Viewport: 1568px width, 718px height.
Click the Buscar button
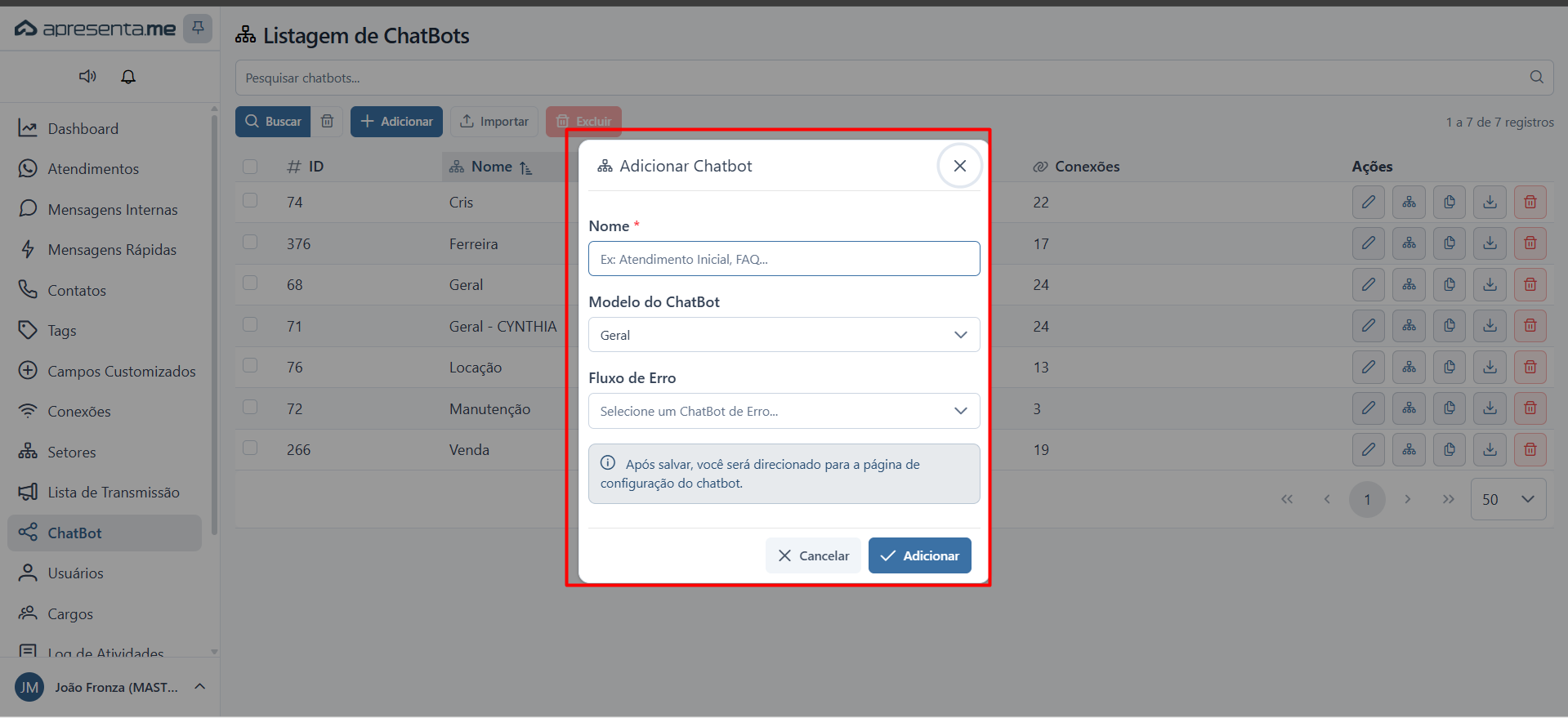tap(273, 122)
